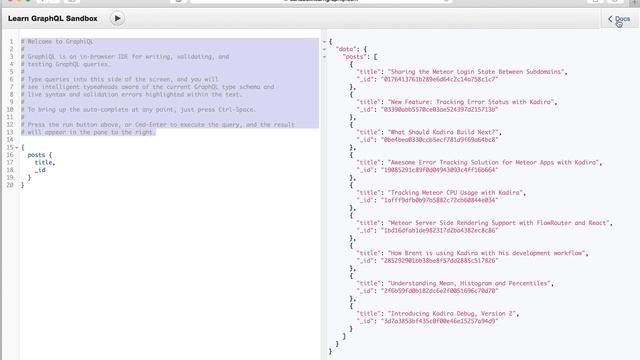Click title "Awesome Error Tracking Solution for Meteor Apps"
Viewport: 640px width, 360px height.
pos(493,162)
